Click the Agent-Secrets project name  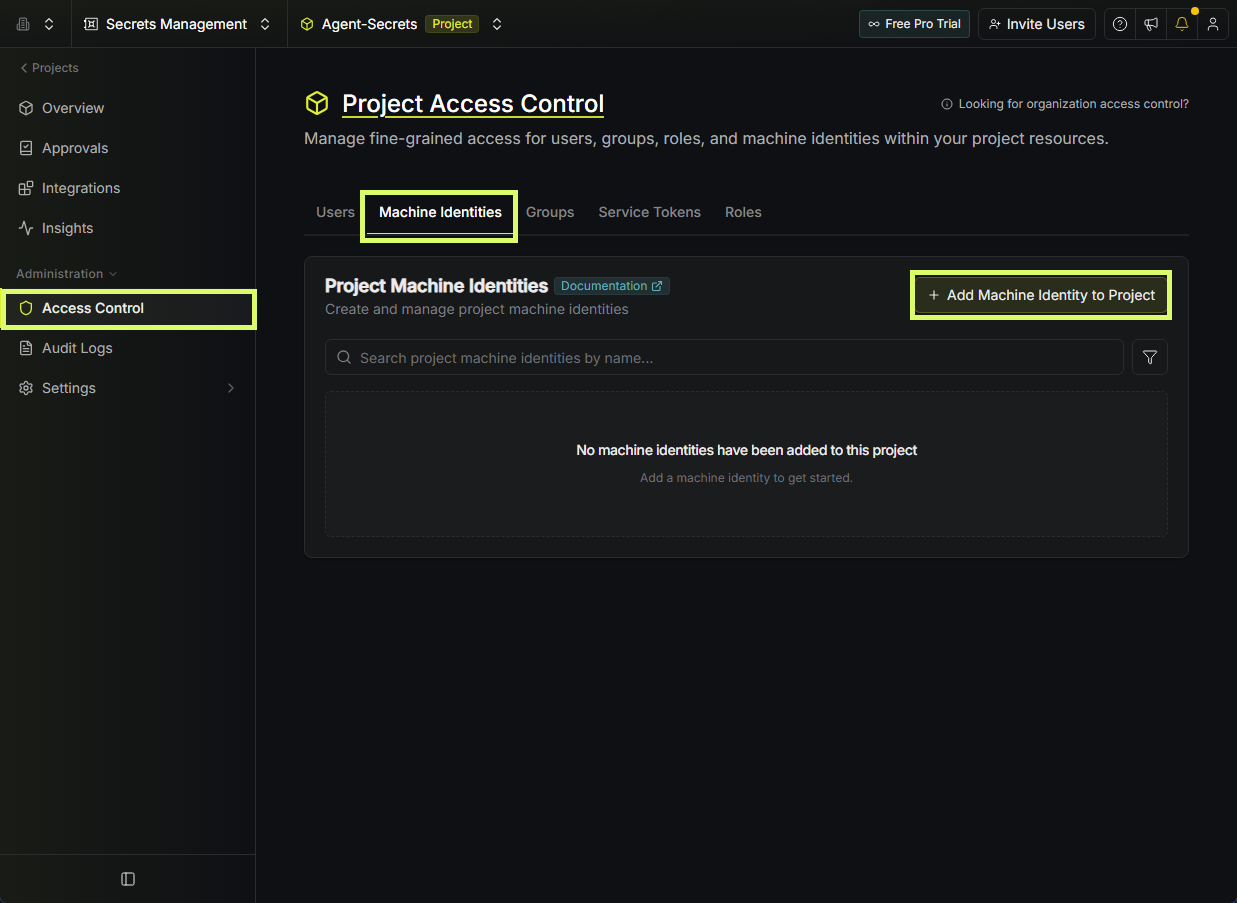(369, 24)
